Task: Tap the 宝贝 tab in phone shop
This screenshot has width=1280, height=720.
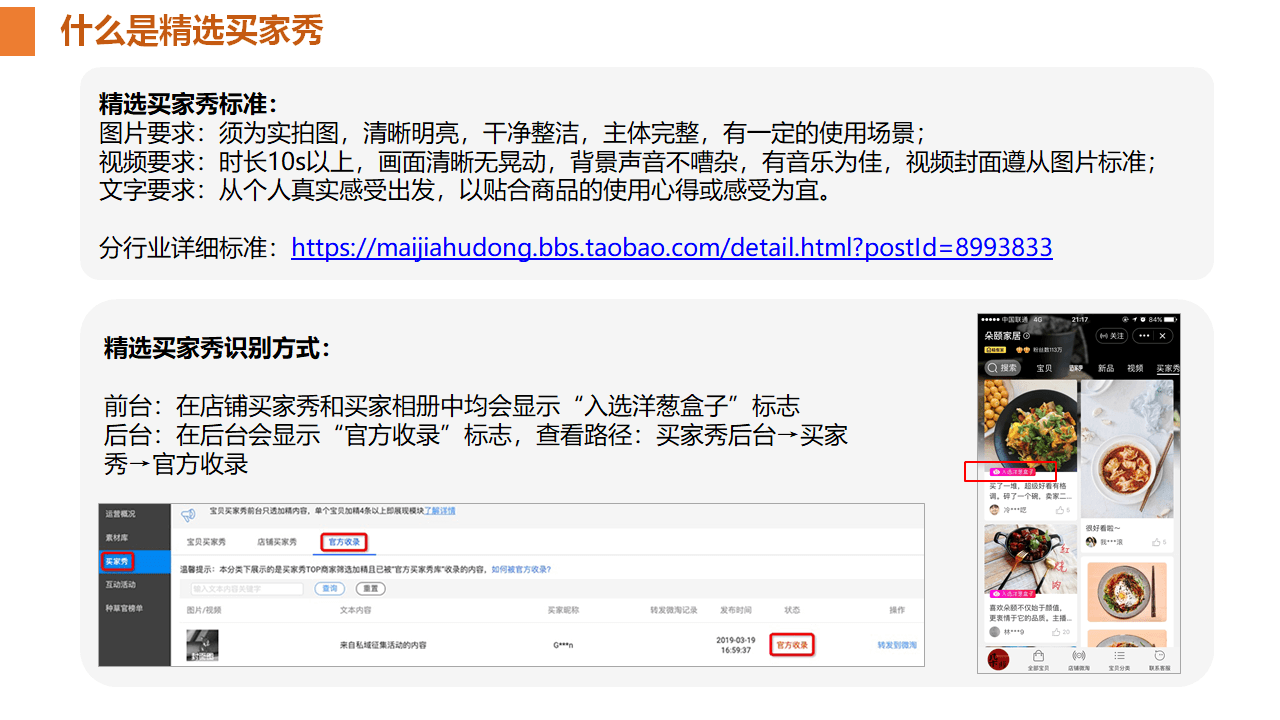Action: click(1044, 368)
